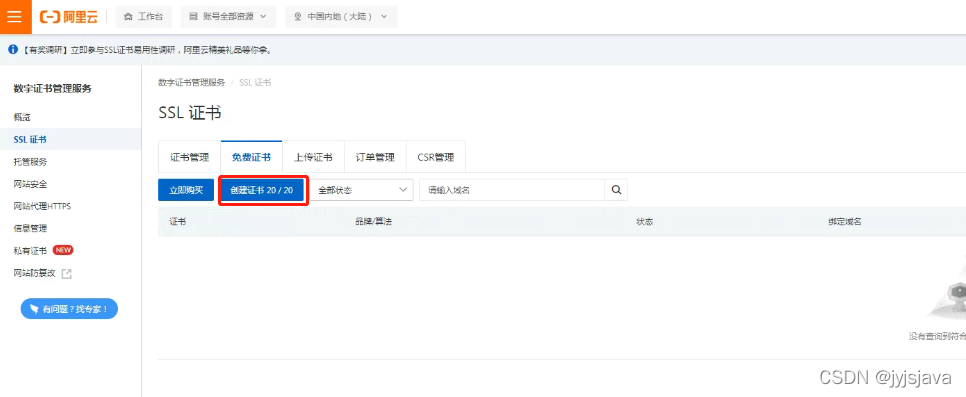Switch to the 证书管理 tab
Screen dimensions: 966x397
190,157
